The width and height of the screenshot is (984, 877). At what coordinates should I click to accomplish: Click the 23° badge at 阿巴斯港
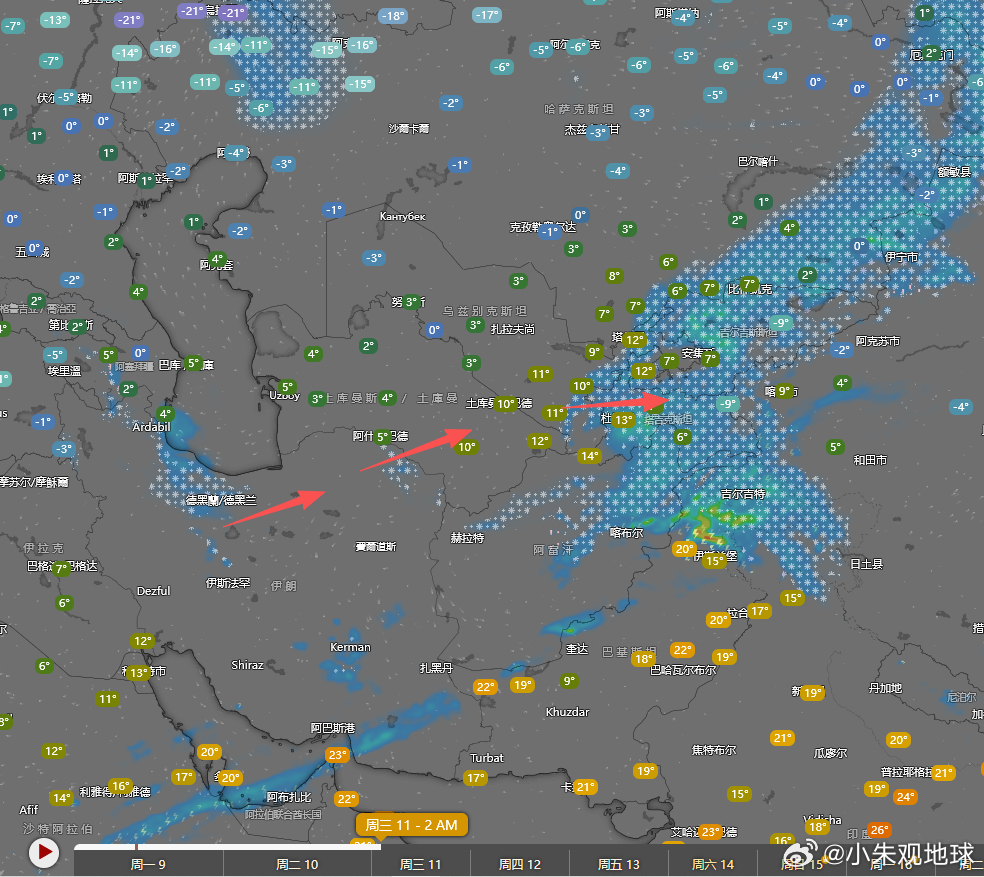[338, 755]
